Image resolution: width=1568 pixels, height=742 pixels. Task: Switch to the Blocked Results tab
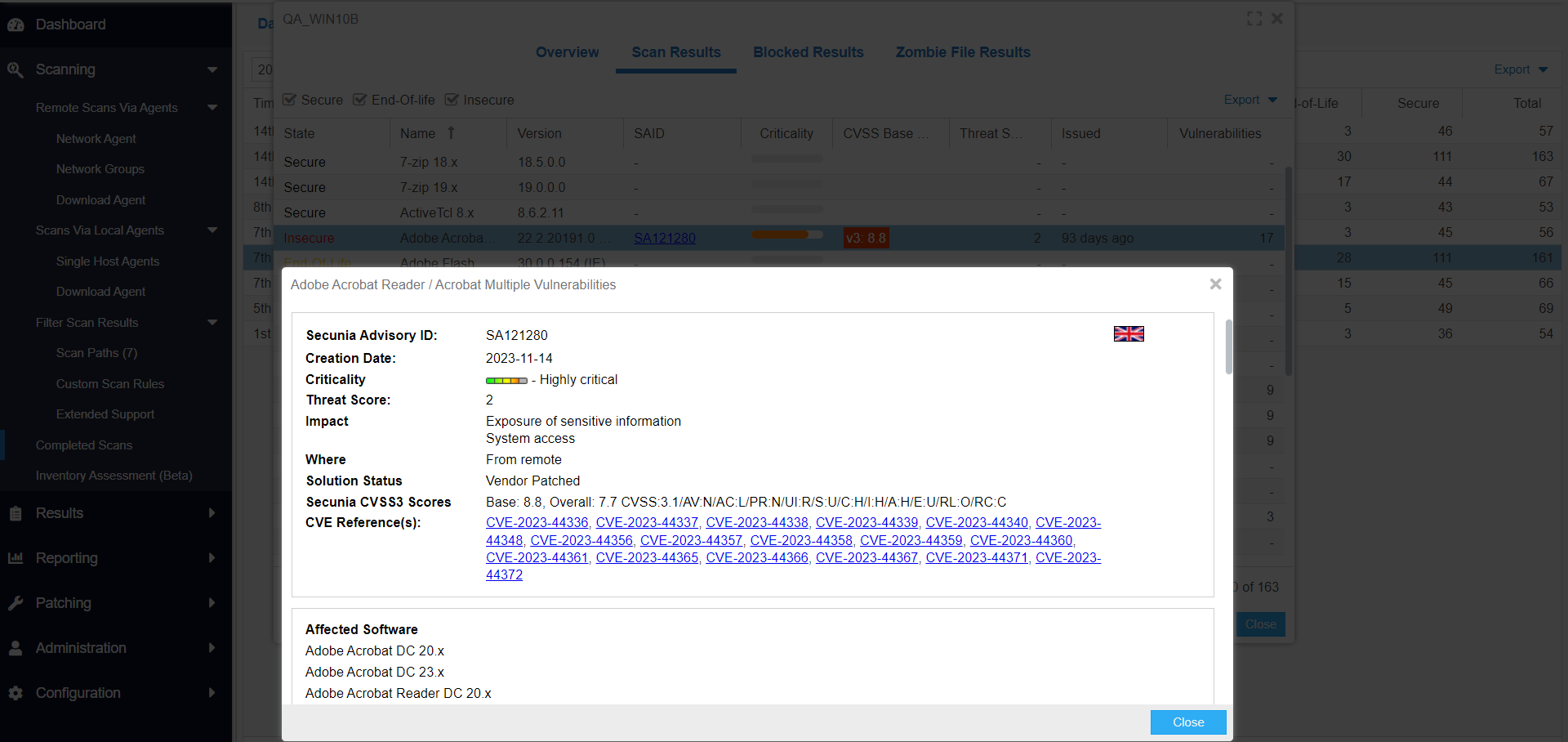[808, 52]
